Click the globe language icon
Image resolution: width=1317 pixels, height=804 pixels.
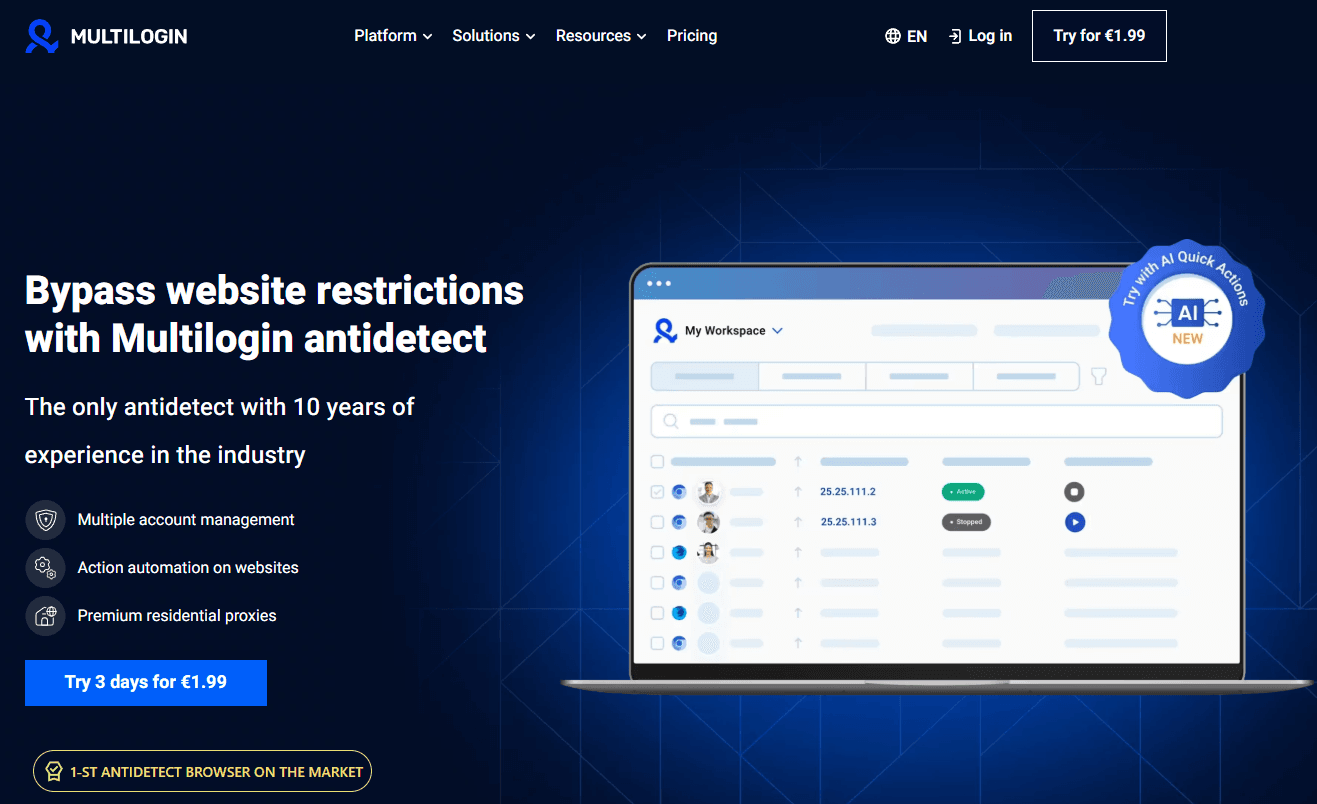(x=893, y=36)
